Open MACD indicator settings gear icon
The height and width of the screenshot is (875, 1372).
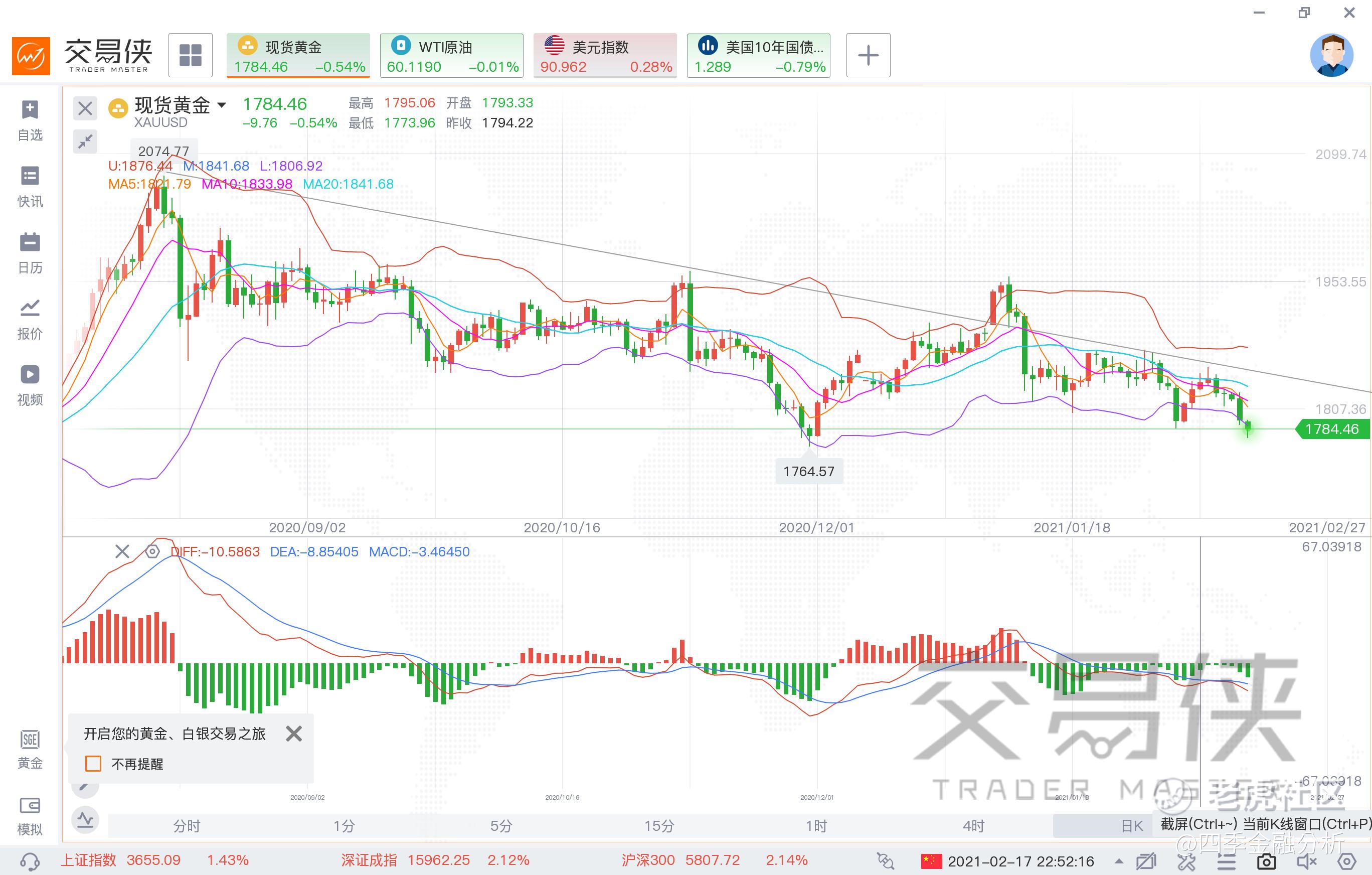pos(152,552)
